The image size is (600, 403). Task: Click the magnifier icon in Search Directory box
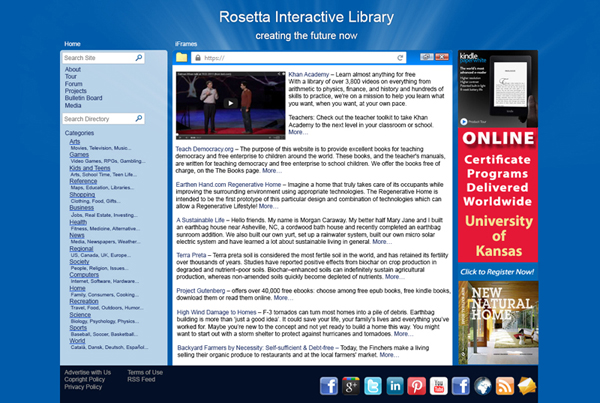pyautogui.click(x=139, y=118)
